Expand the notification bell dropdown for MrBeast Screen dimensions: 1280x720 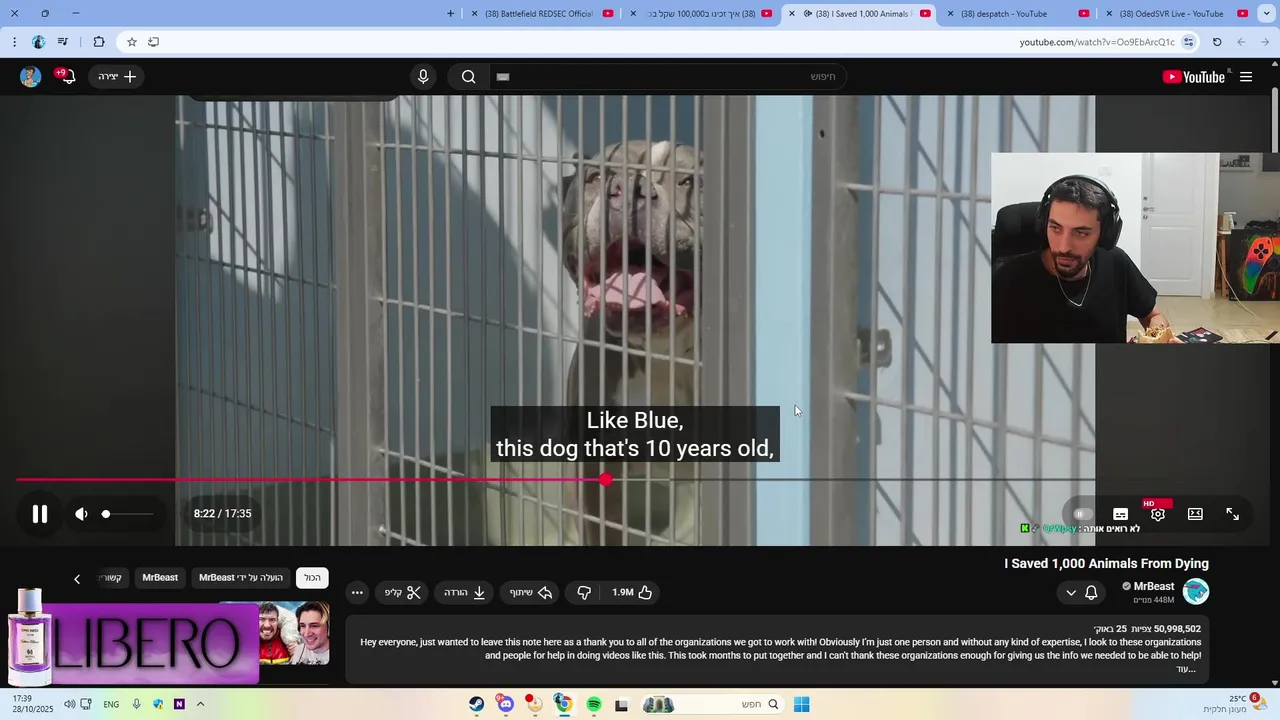tap(1081, 593)
